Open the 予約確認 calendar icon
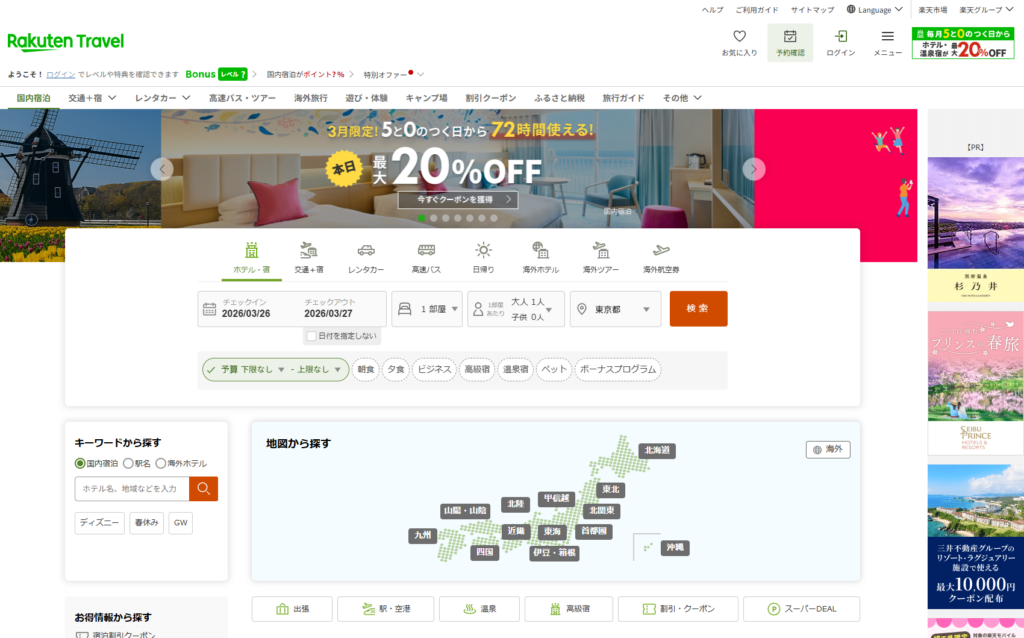The width and height of the screenshot is (1024, 638). coord(790,37)
